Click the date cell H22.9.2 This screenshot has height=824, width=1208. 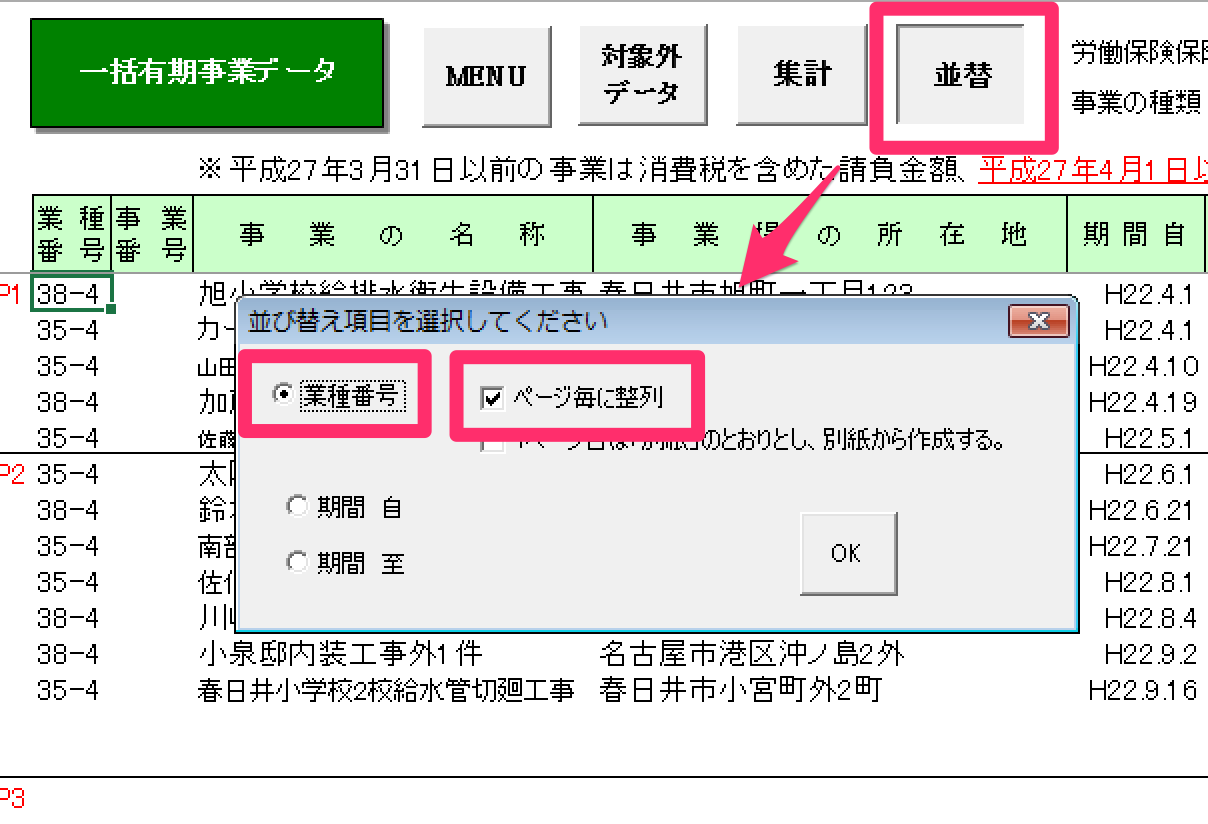pos(1150,654)
